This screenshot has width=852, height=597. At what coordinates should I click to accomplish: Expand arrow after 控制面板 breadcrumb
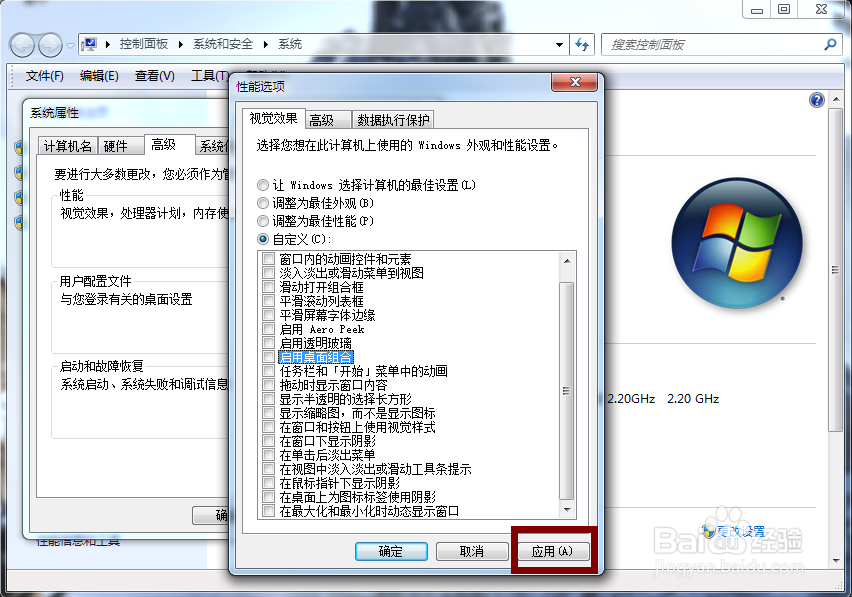[181, 45]
